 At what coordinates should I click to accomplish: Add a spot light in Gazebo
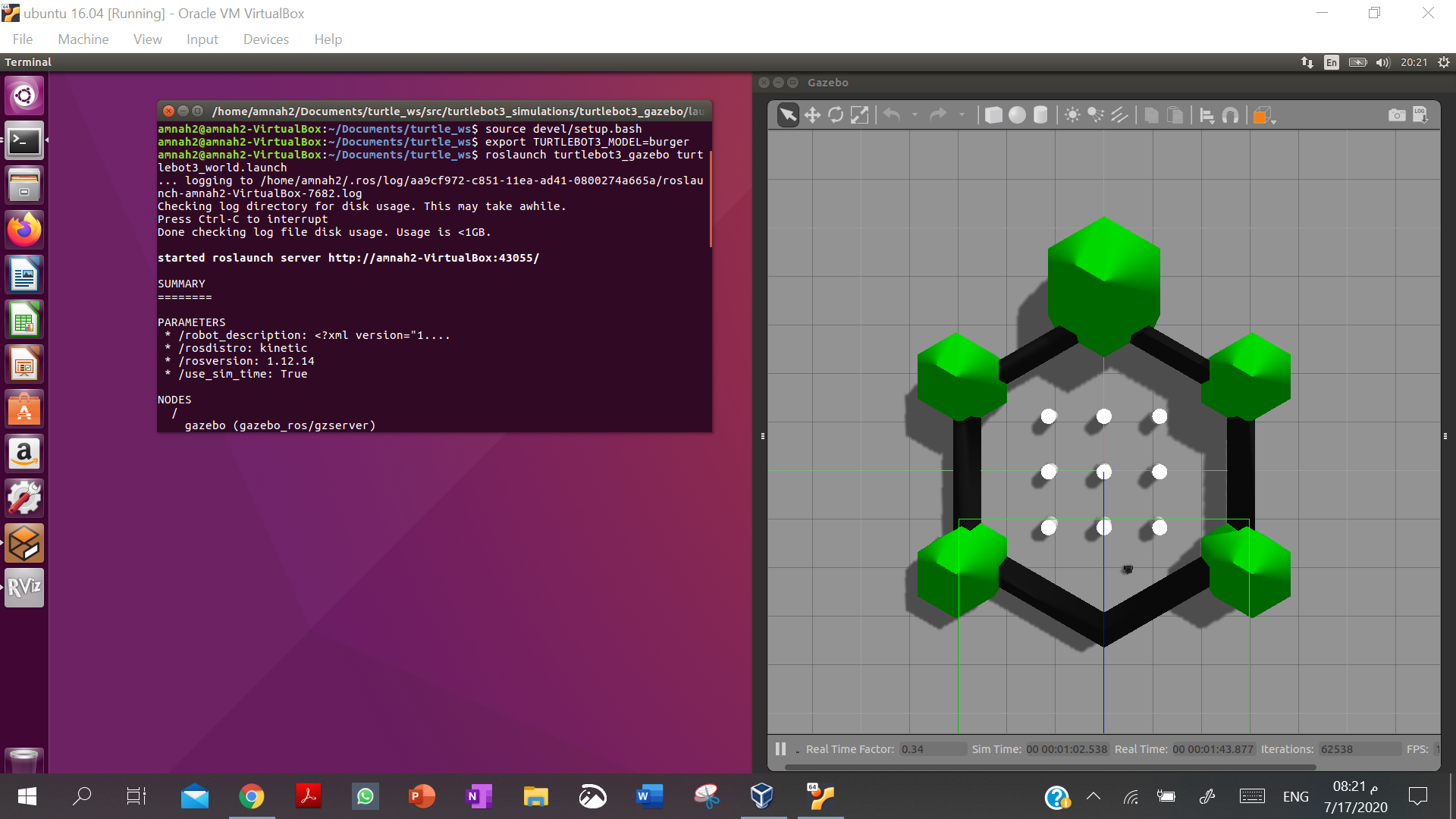point(1096,115)
